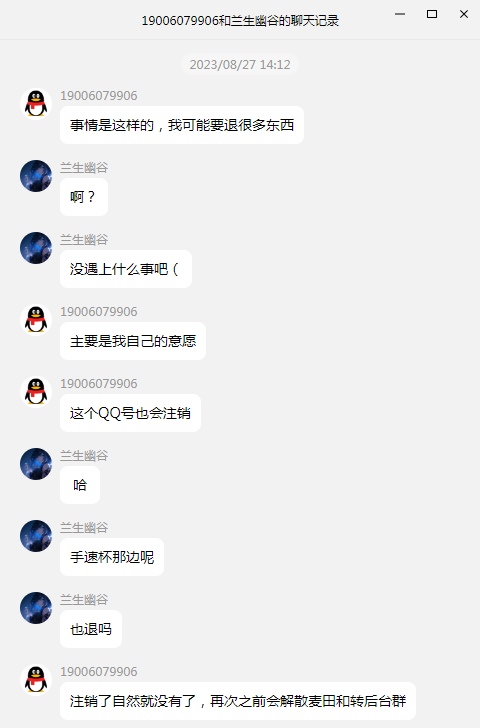Select message bubble 事情是这样的，我可能要退很多东西
This screenshot has height=728, width=480.
point(182,125)
